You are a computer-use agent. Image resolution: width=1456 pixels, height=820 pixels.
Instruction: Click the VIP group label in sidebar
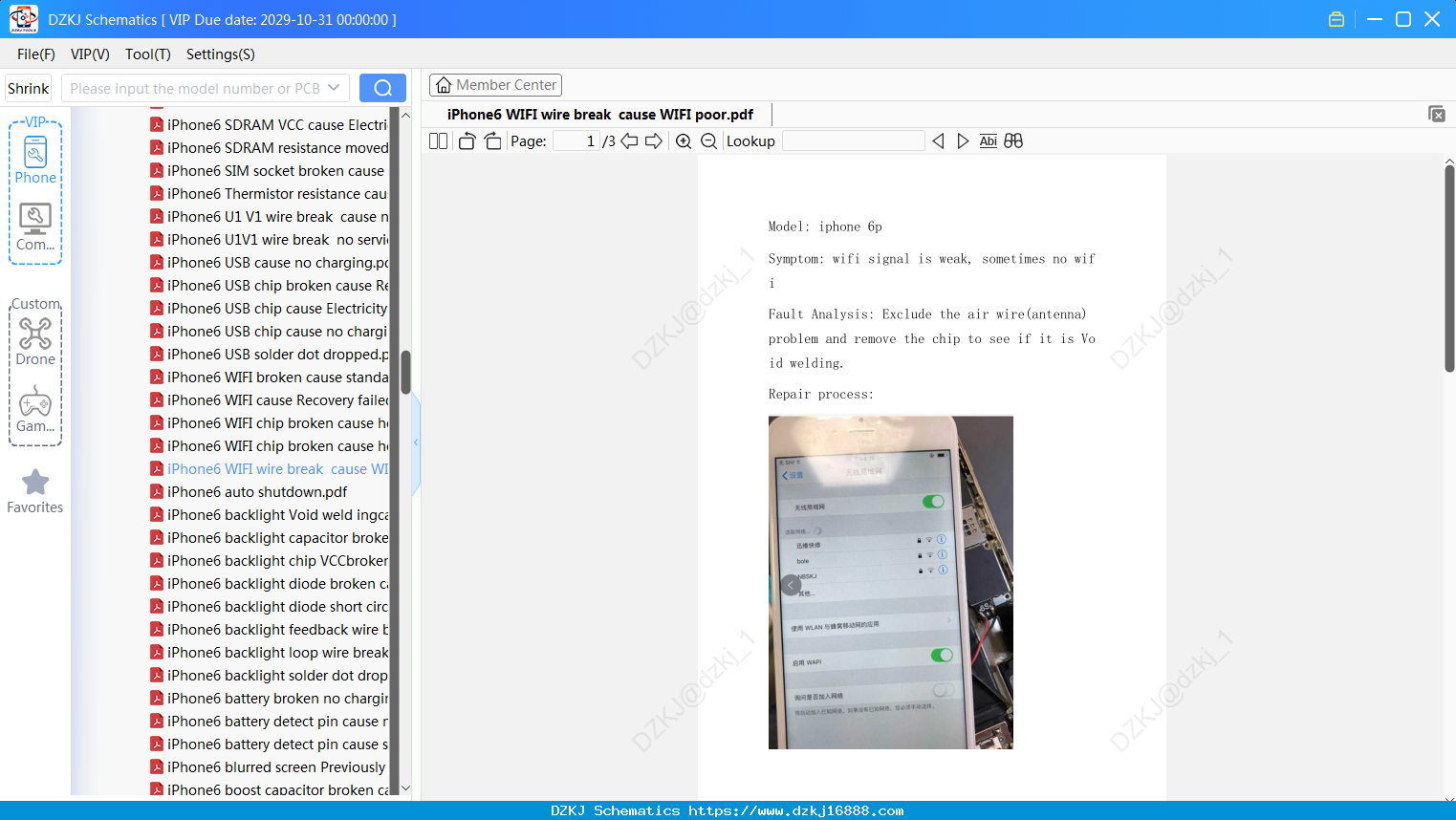pos(35,122)
